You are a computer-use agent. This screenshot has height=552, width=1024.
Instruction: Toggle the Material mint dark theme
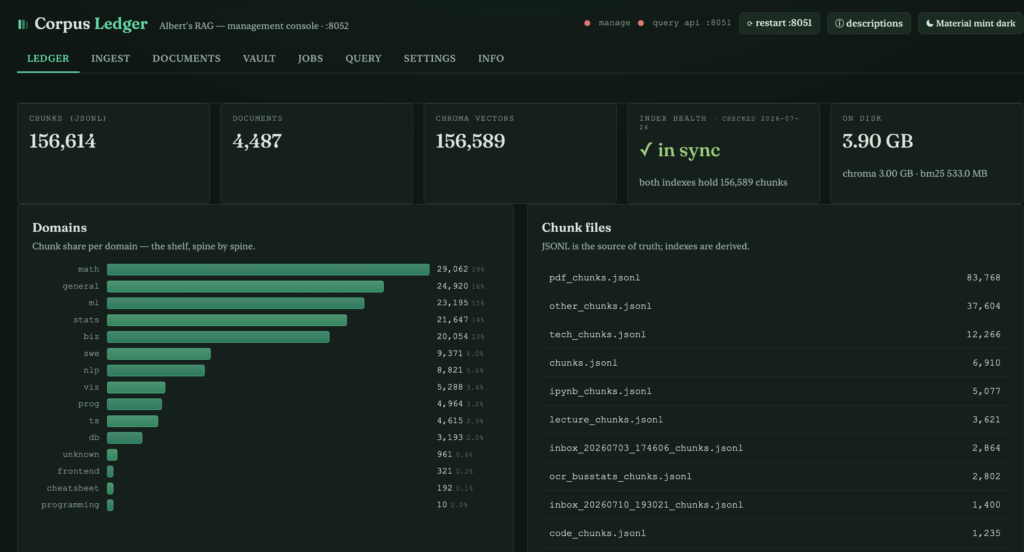(x=970, y=24)
